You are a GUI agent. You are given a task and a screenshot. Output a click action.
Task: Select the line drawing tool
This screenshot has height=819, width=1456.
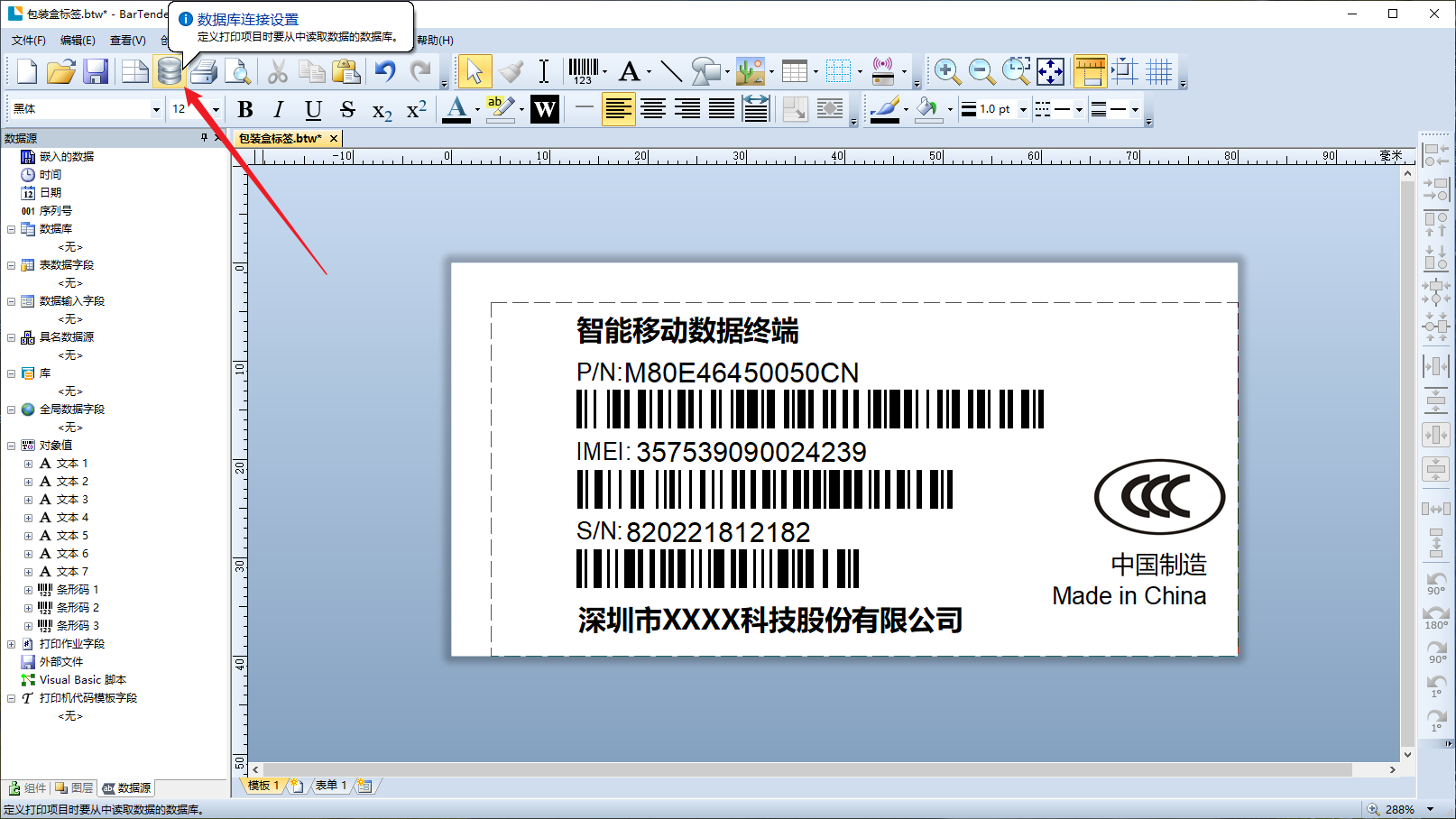tap(670, 71)
